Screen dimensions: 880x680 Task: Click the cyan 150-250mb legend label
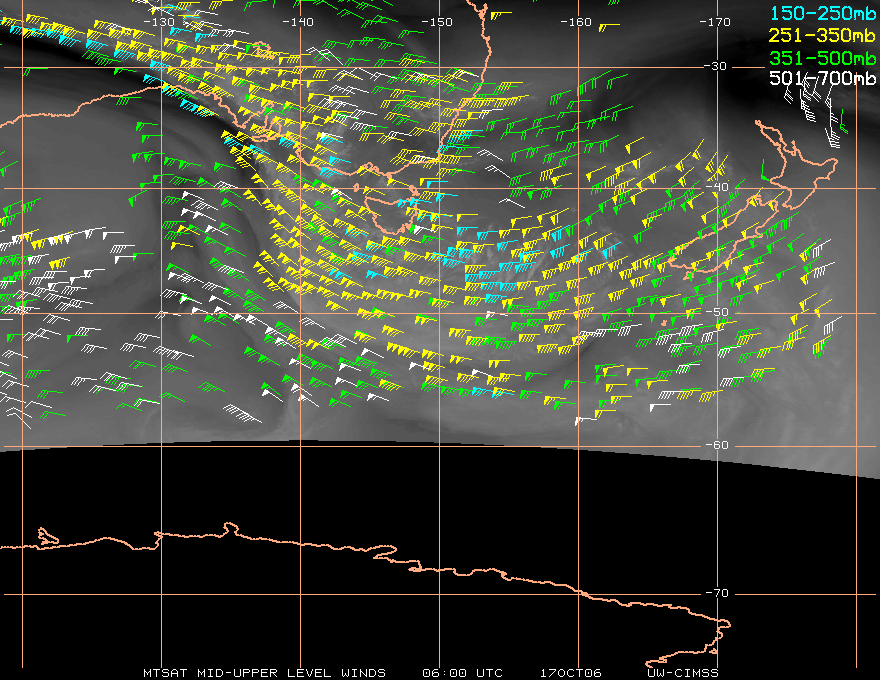[x=822, y=13]
